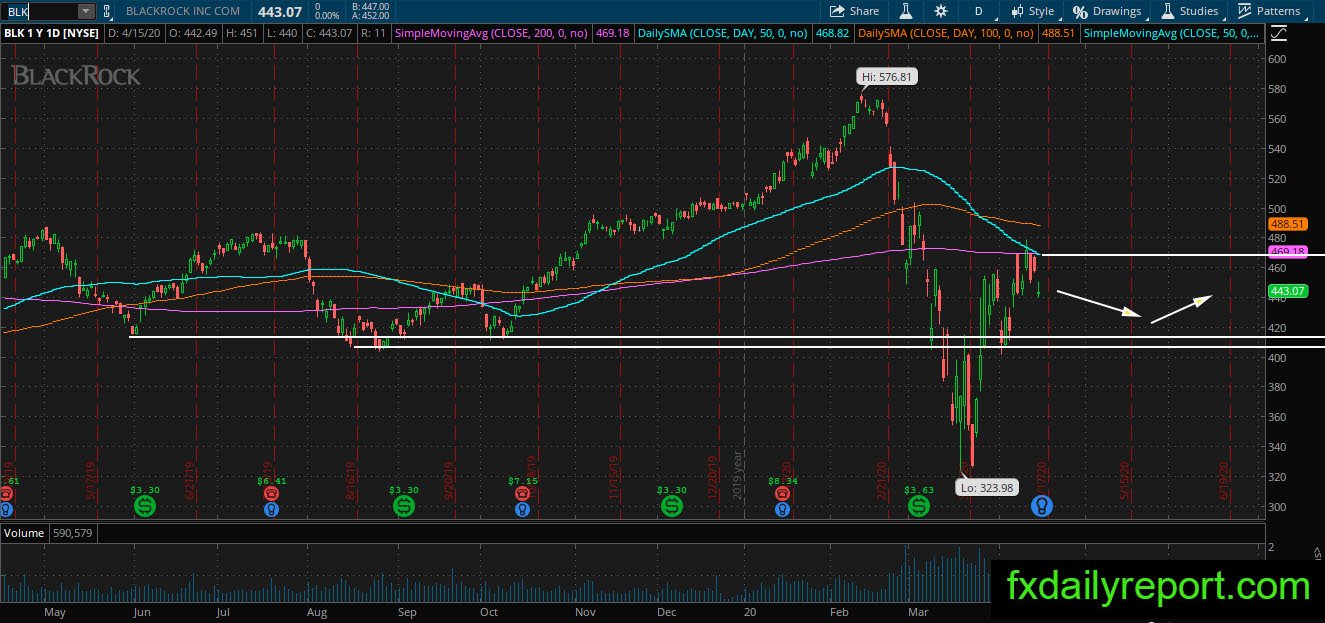This screenshot has width=1325, height=623.
Task: Open the Drawings menu
Action: point(1107,11)
